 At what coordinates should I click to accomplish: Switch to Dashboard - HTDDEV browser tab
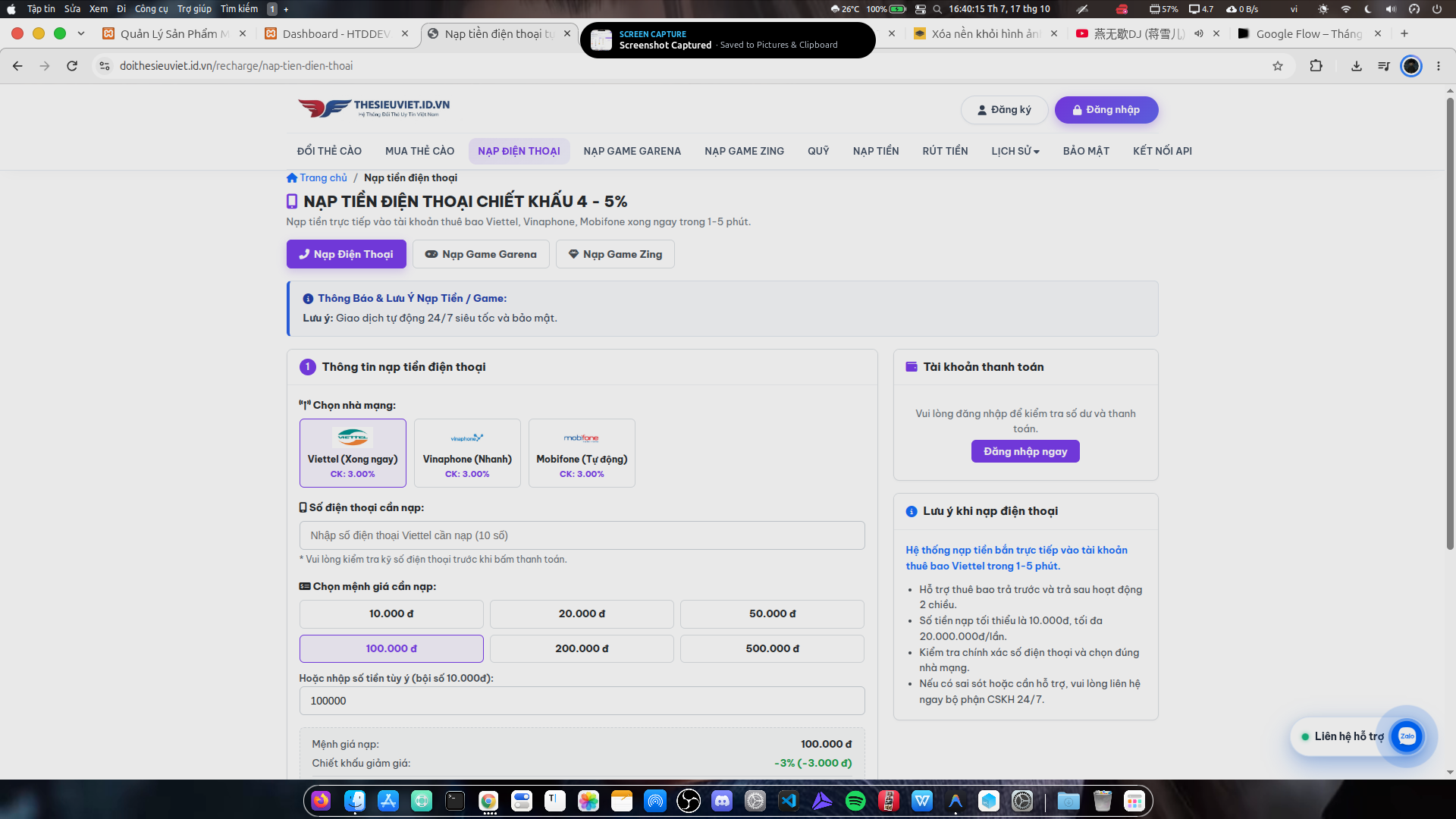pos(336,33)
